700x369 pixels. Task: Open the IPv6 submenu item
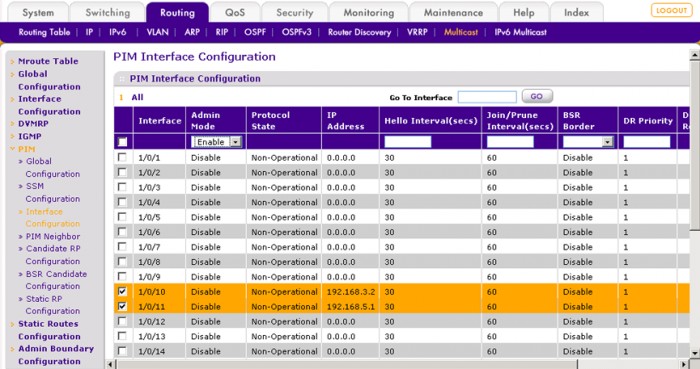click(118, 32)
